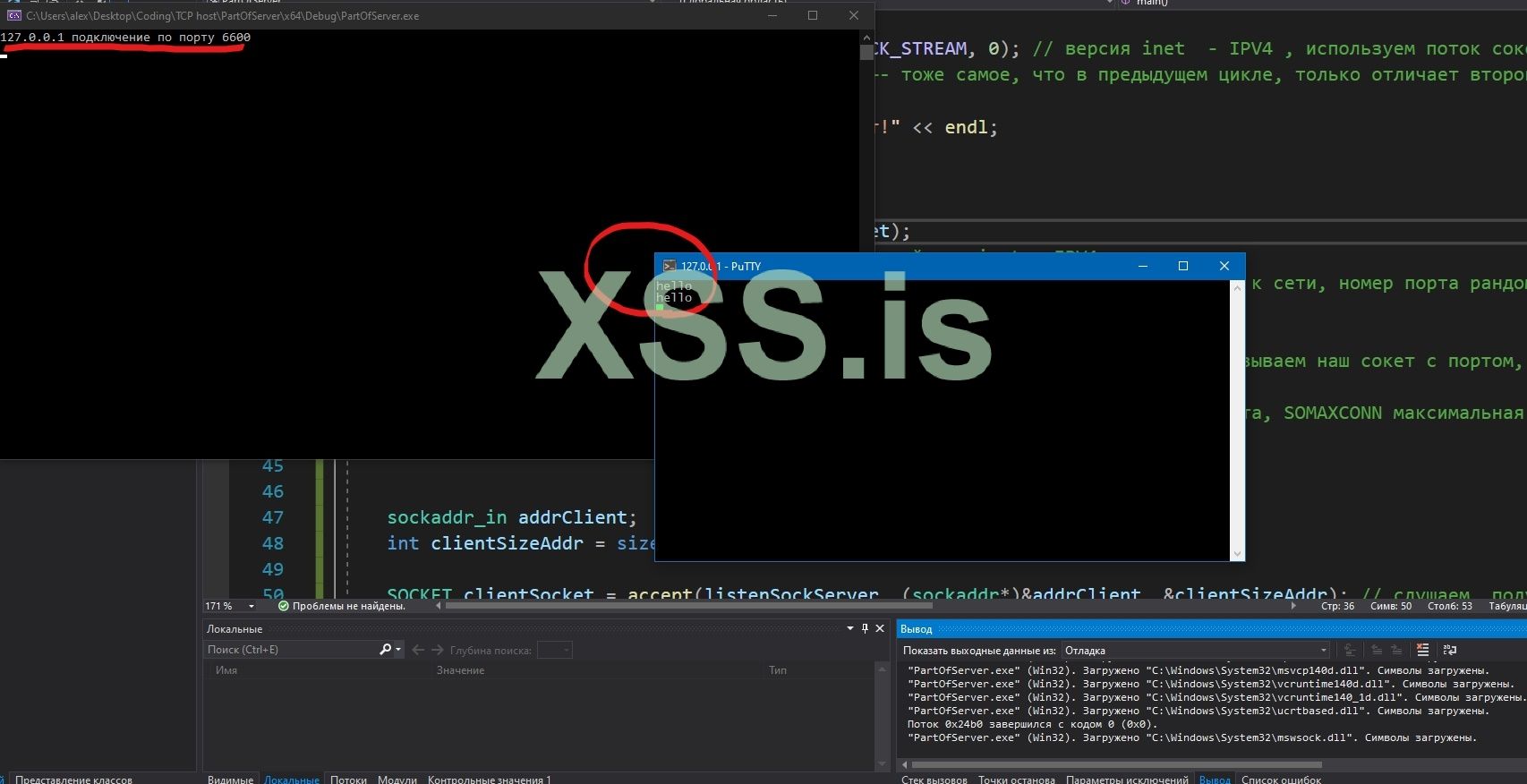Viewport: 1527px width, 784px height.
Task: Select the Контрольные значения 1 tab
Action: pos(490,779)
